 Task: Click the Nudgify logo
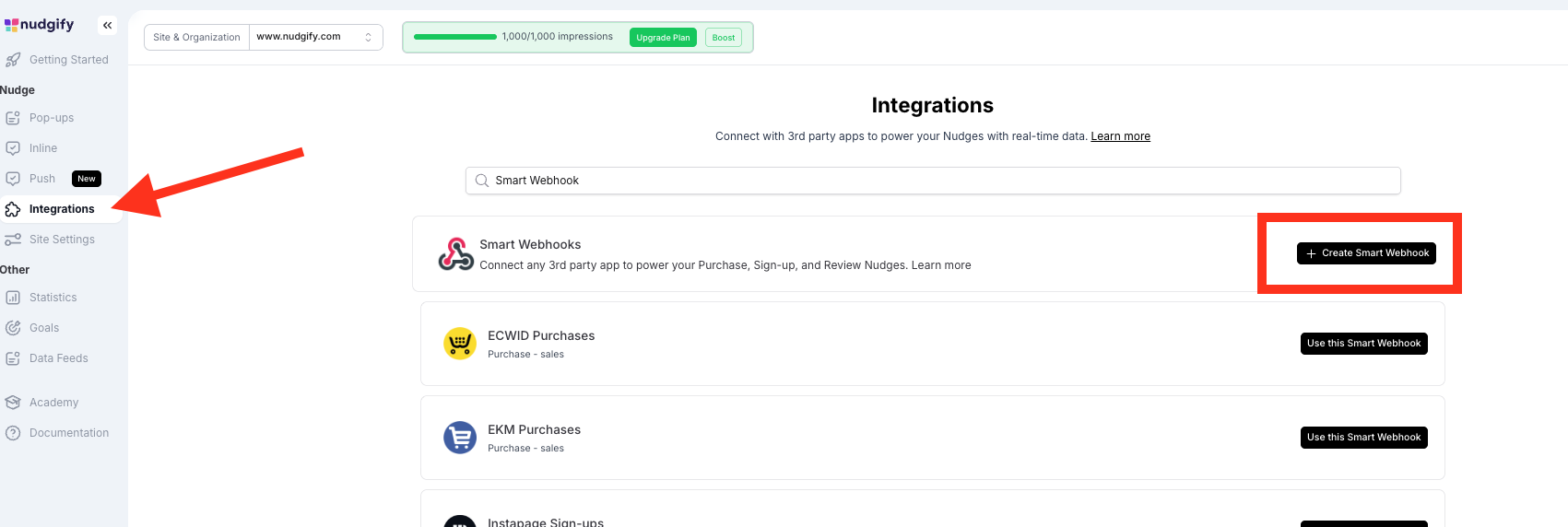[x=39, y=25]
